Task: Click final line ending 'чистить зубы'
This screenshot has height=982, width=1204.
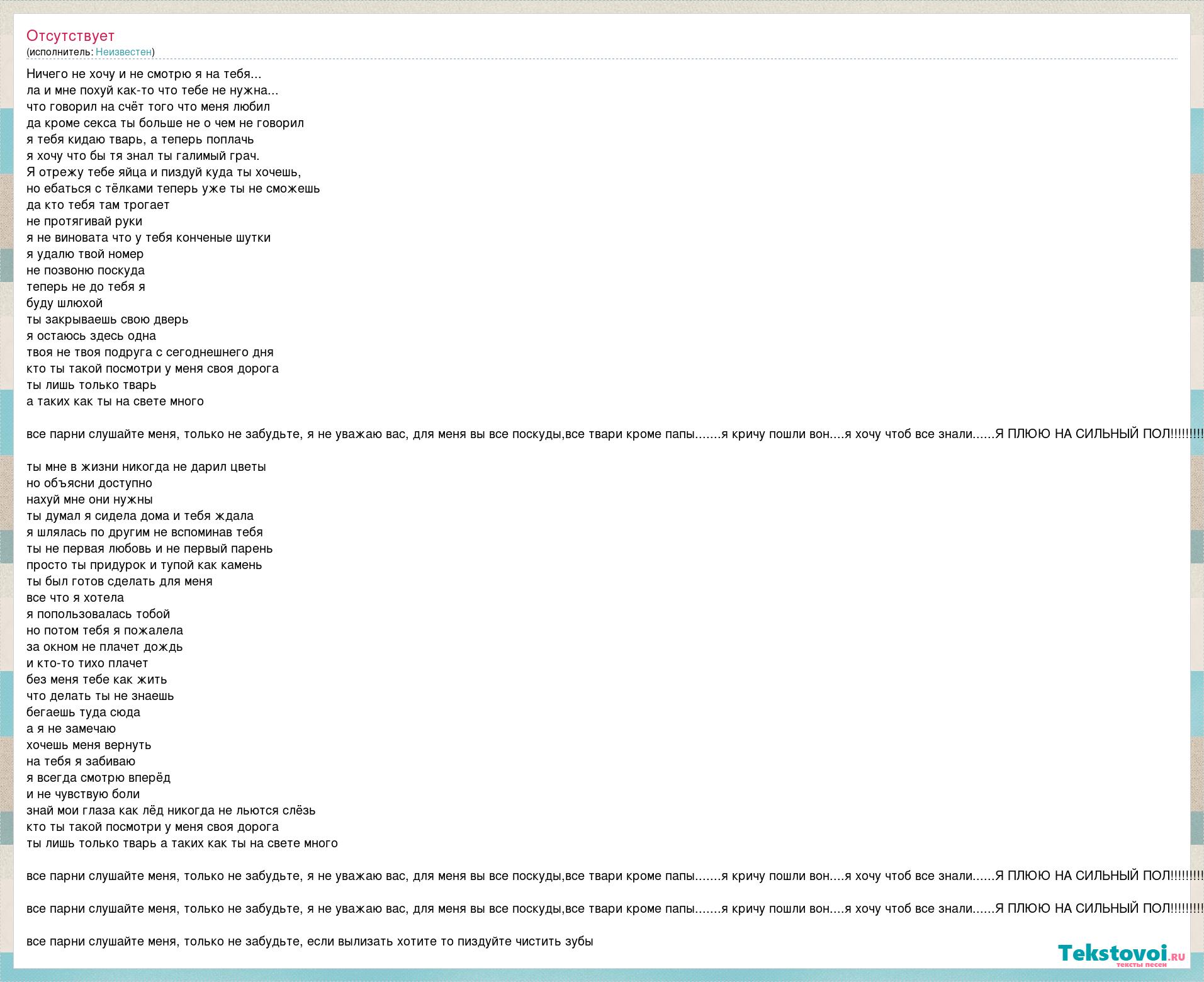Action: pos(310,941)
